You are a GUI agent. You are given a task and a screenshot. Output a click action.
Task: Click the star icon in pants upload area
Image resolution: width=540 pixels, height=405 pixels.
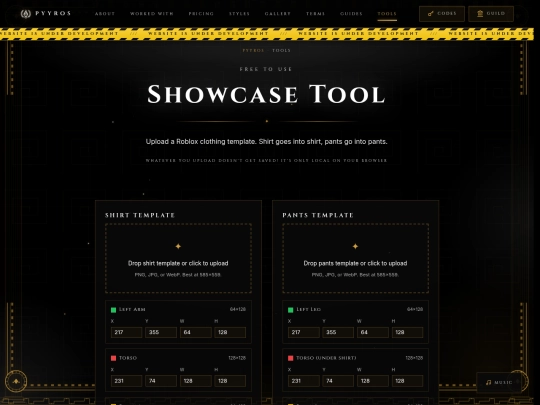click(355, 246)
